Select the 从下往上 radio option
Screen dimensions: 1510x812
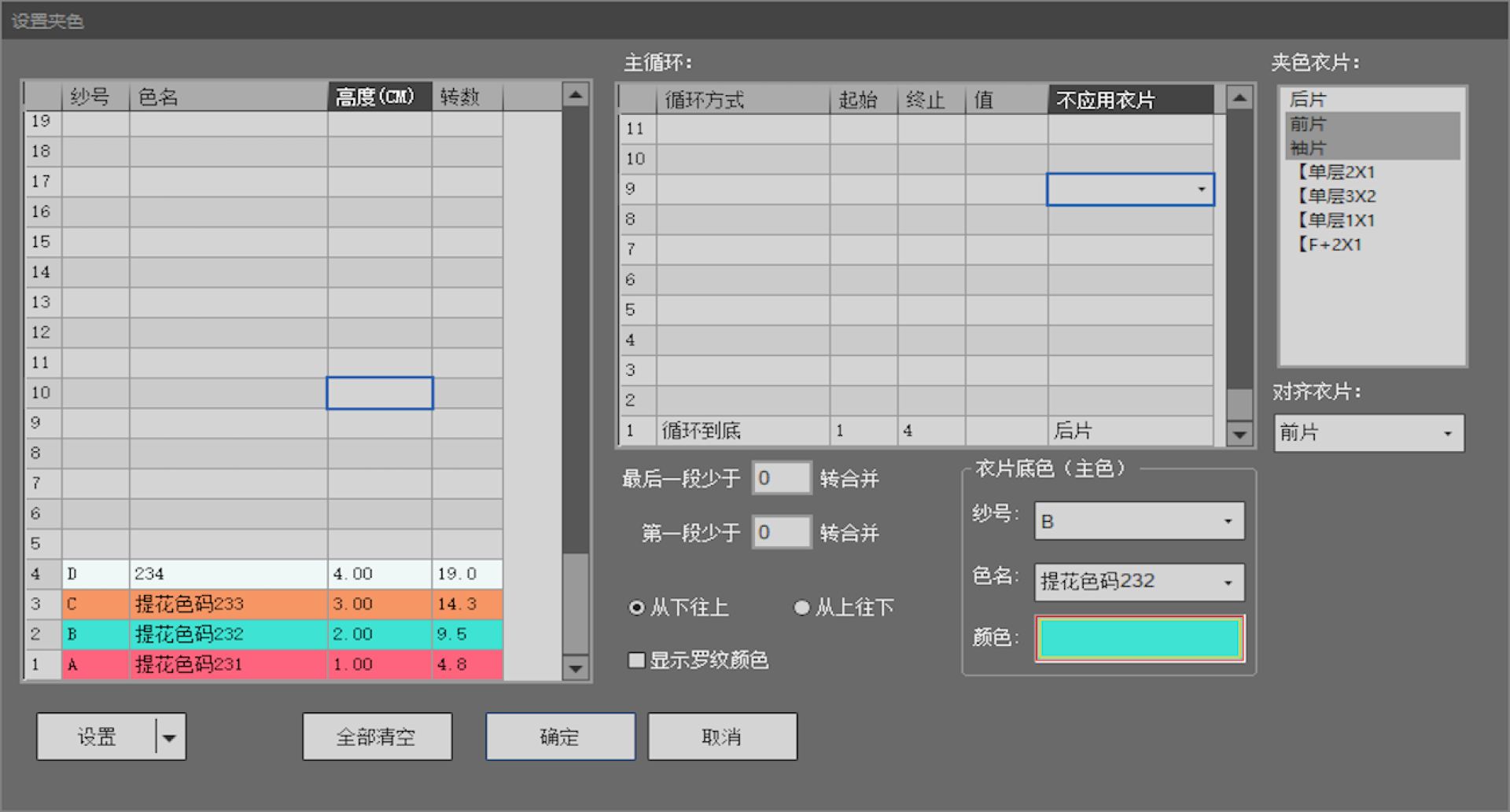pos(637,608)
